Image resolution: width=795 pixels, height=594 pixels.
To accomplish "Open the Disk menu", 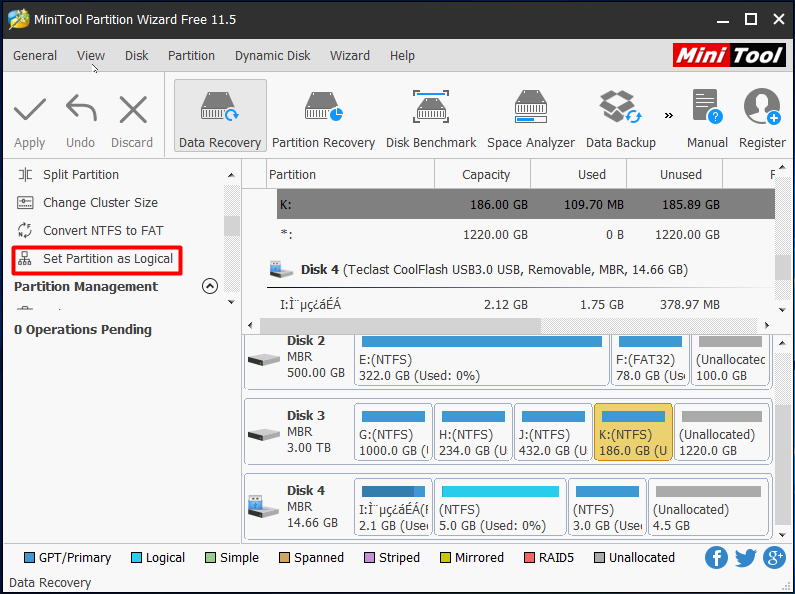I will click(x=136, y=56).
